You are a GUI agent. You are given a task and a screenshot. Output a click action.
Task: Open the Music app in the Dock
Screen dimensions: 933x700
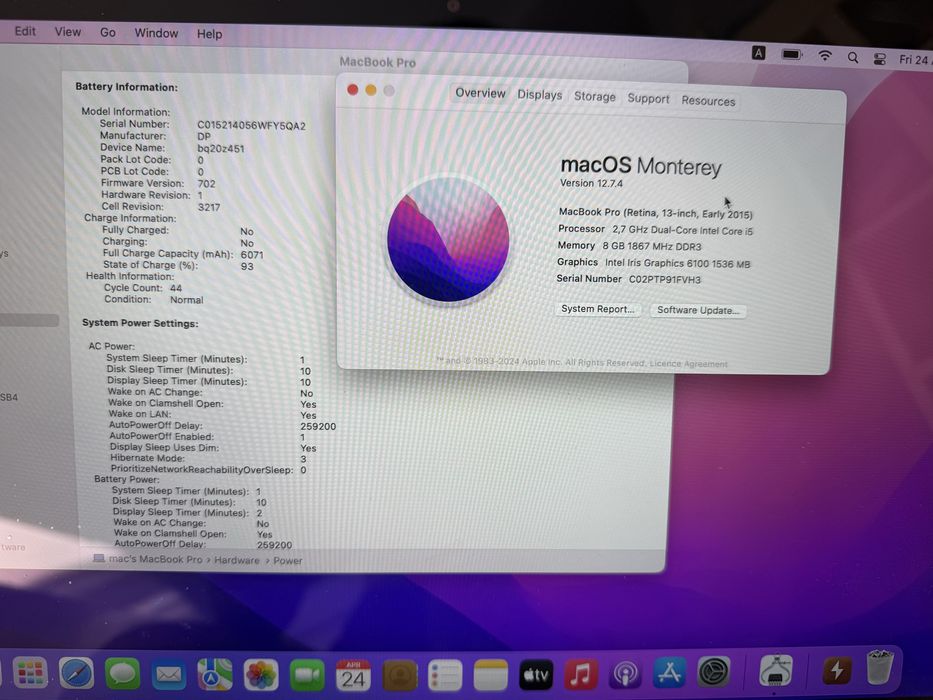pos(581,675)
